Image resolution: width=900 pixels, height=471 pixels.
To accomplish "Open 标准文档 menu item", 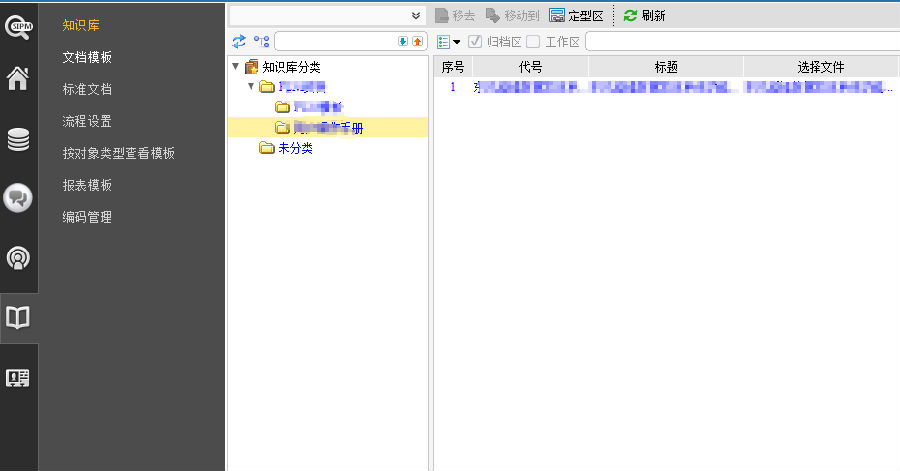I will click(87, 89).
